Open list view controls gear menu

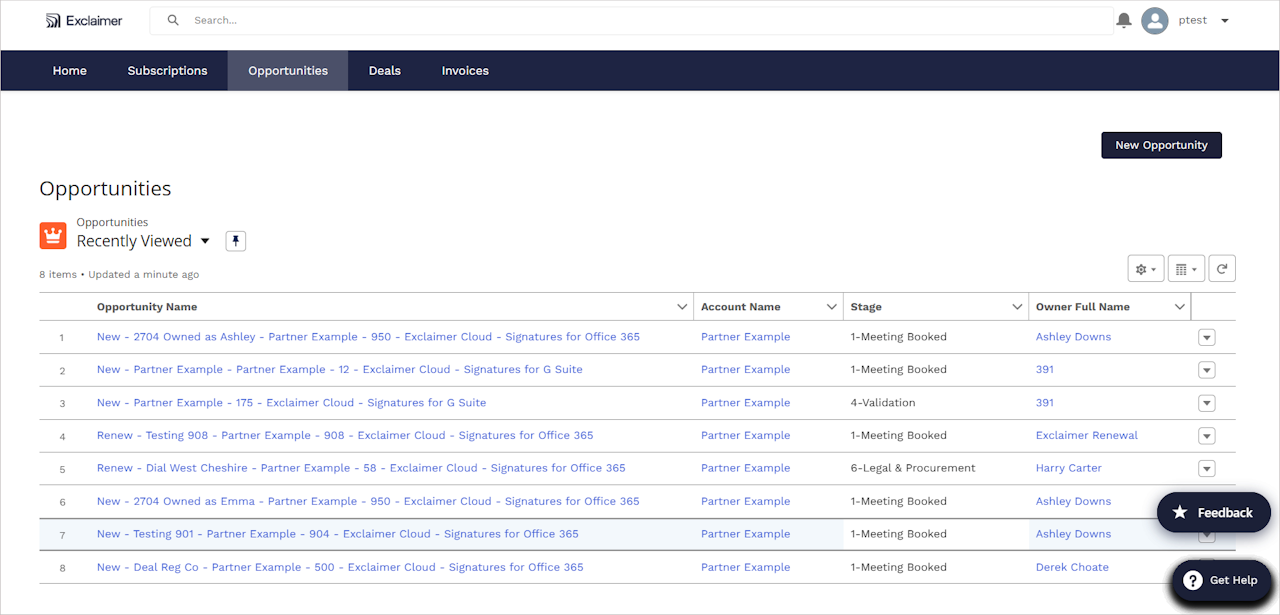(1145, 269)
